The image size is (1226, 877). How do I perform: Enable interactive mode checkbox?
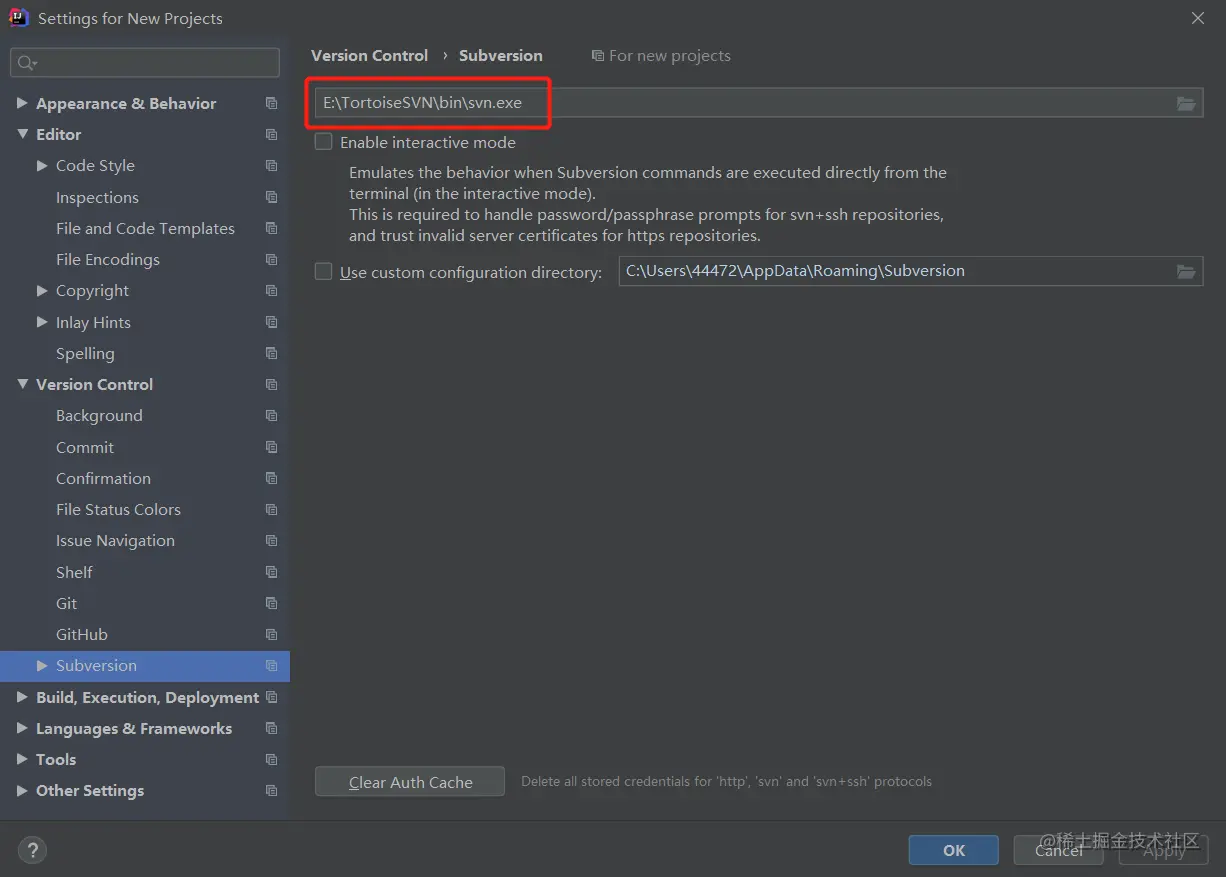(x=323, y=142)
